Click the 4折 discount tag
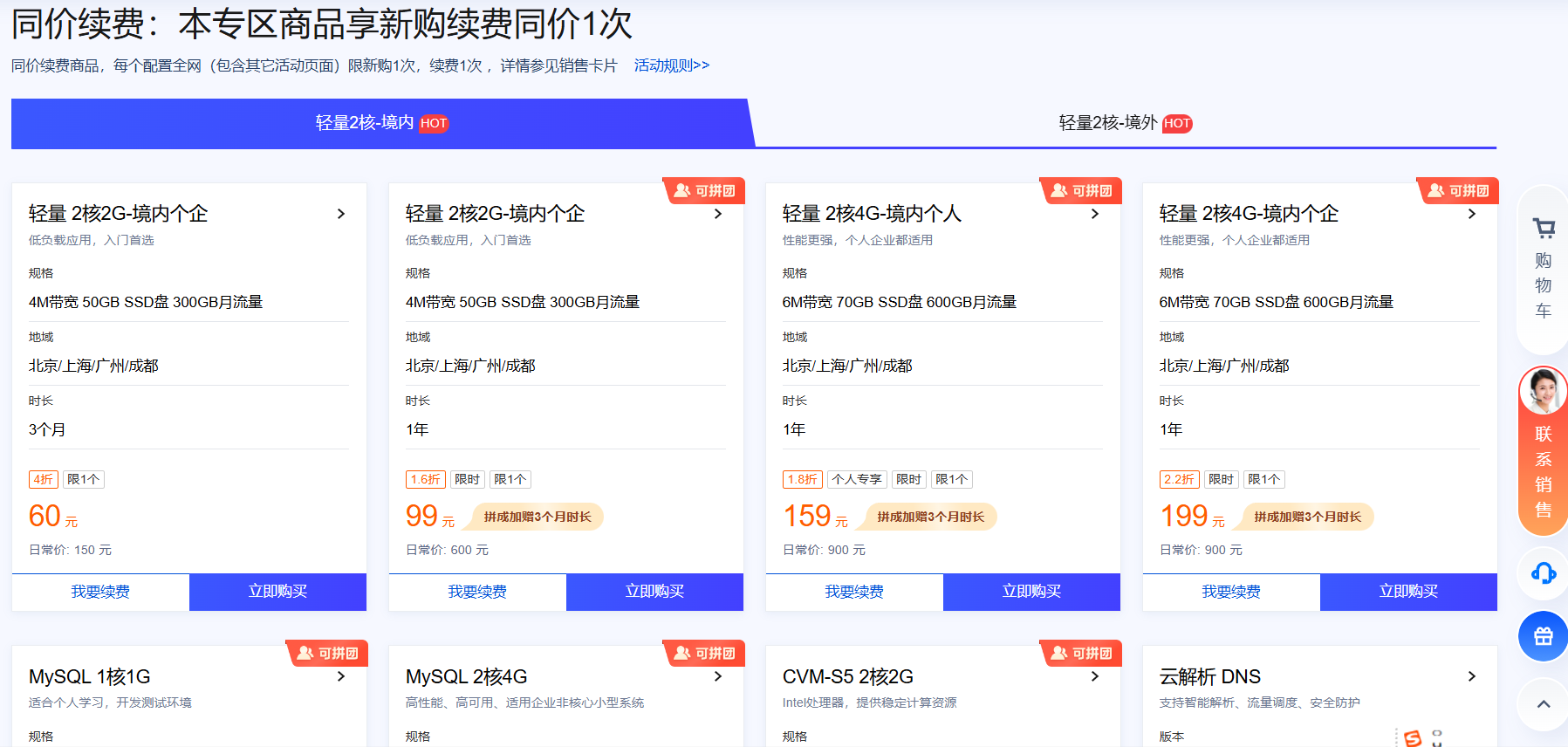This screenshot has height=747, width=1568. point(44,479)
